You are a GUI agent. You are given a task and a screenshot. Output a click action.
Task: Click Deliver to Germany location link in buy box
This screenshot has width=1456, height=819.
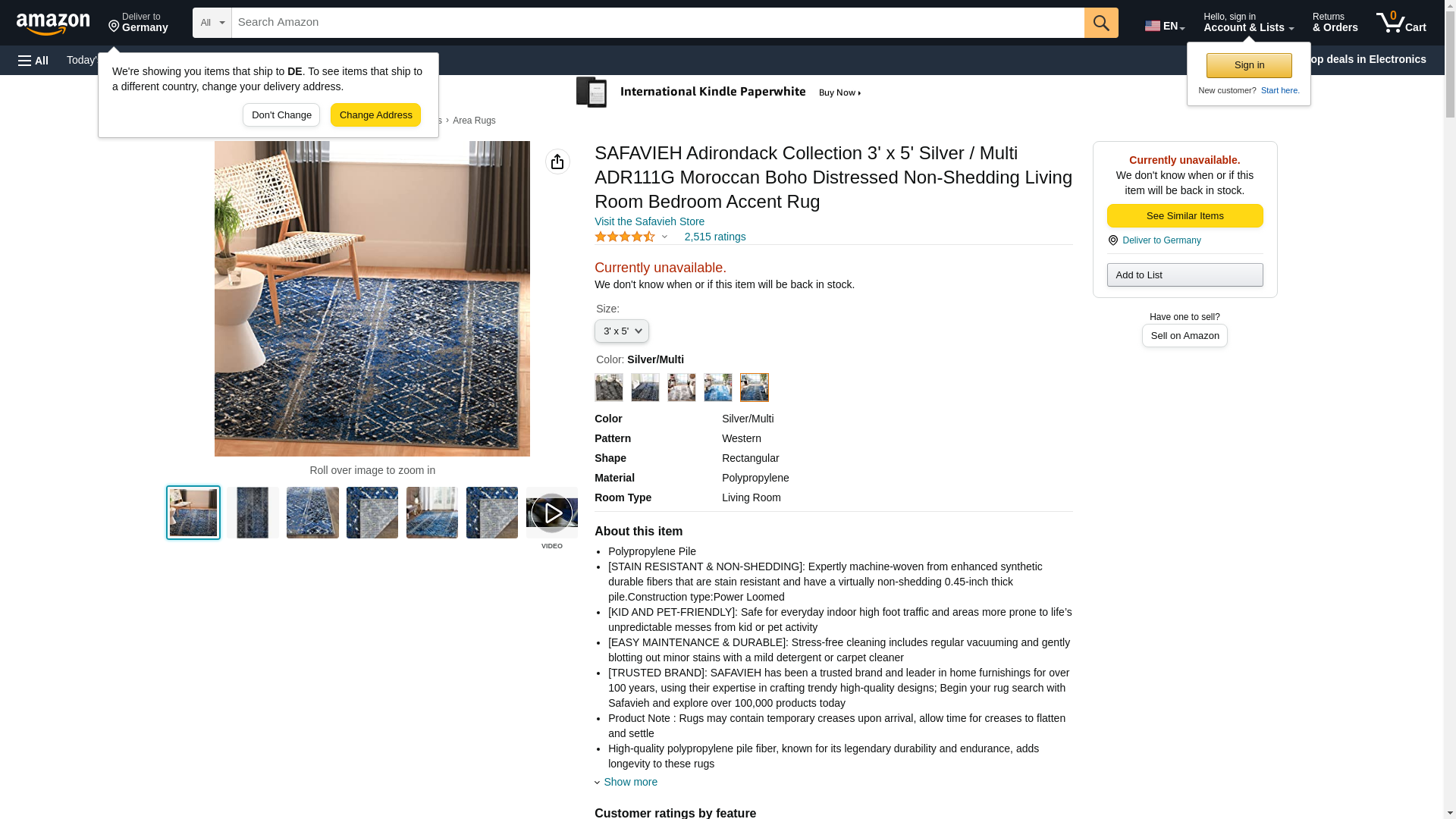pyautogui.click(x=1161, y=240)
